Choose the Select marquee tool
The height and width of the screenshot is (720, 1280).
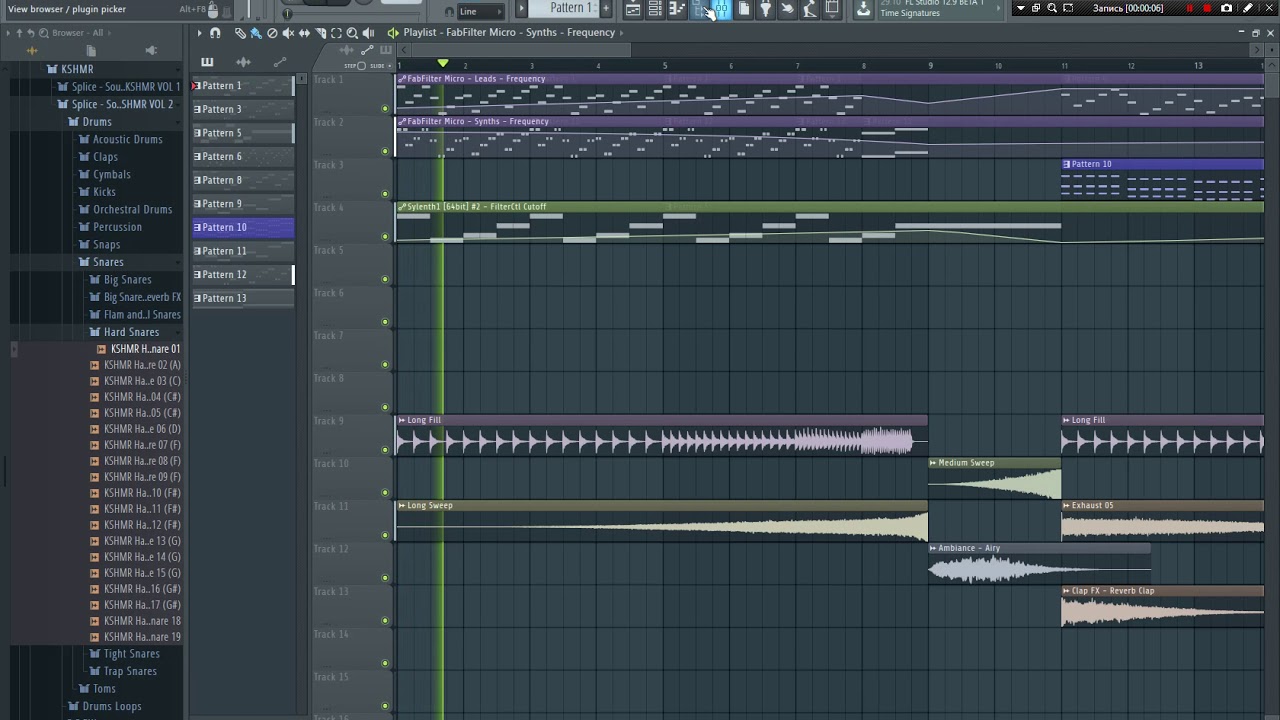pyautogui.click(x=336, y=33)
